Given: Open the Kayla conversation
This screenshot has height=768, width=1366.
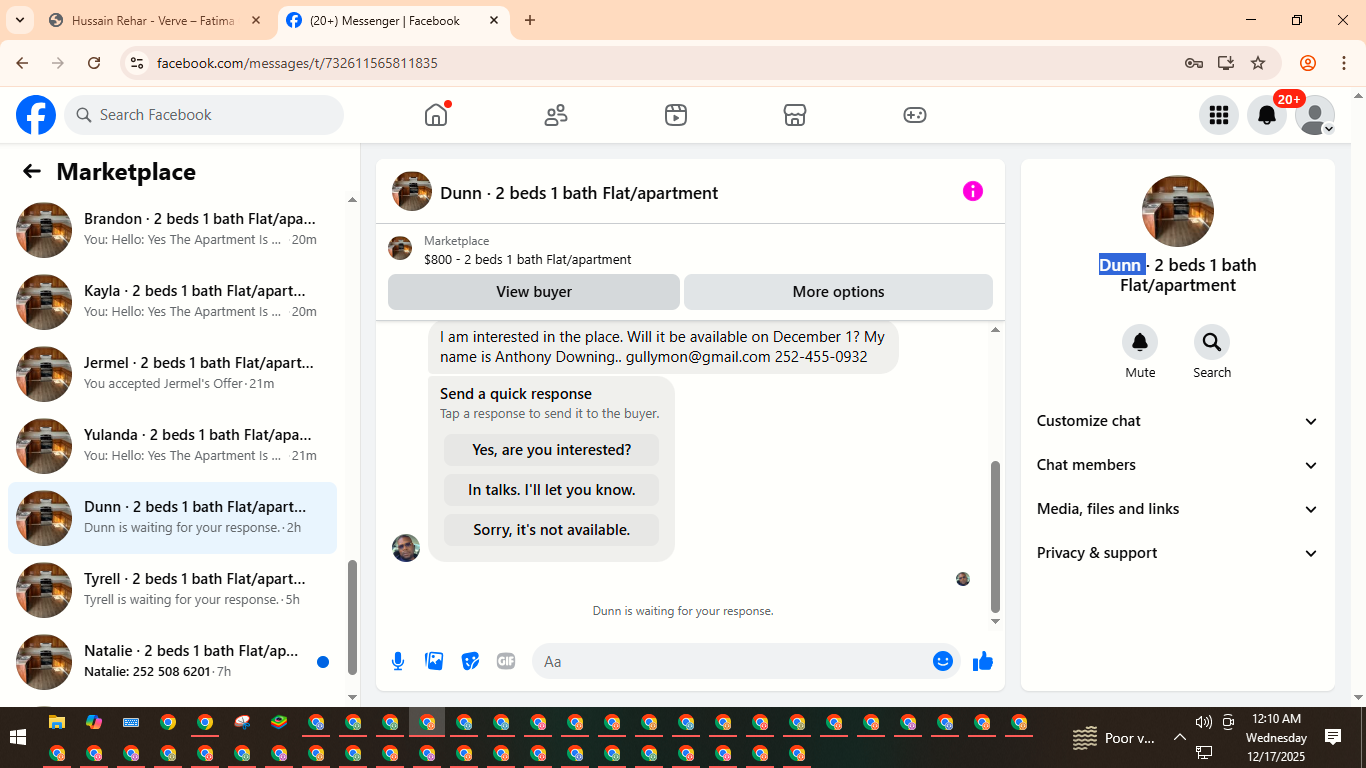Looking at the screenshot, I should [172, 302].
